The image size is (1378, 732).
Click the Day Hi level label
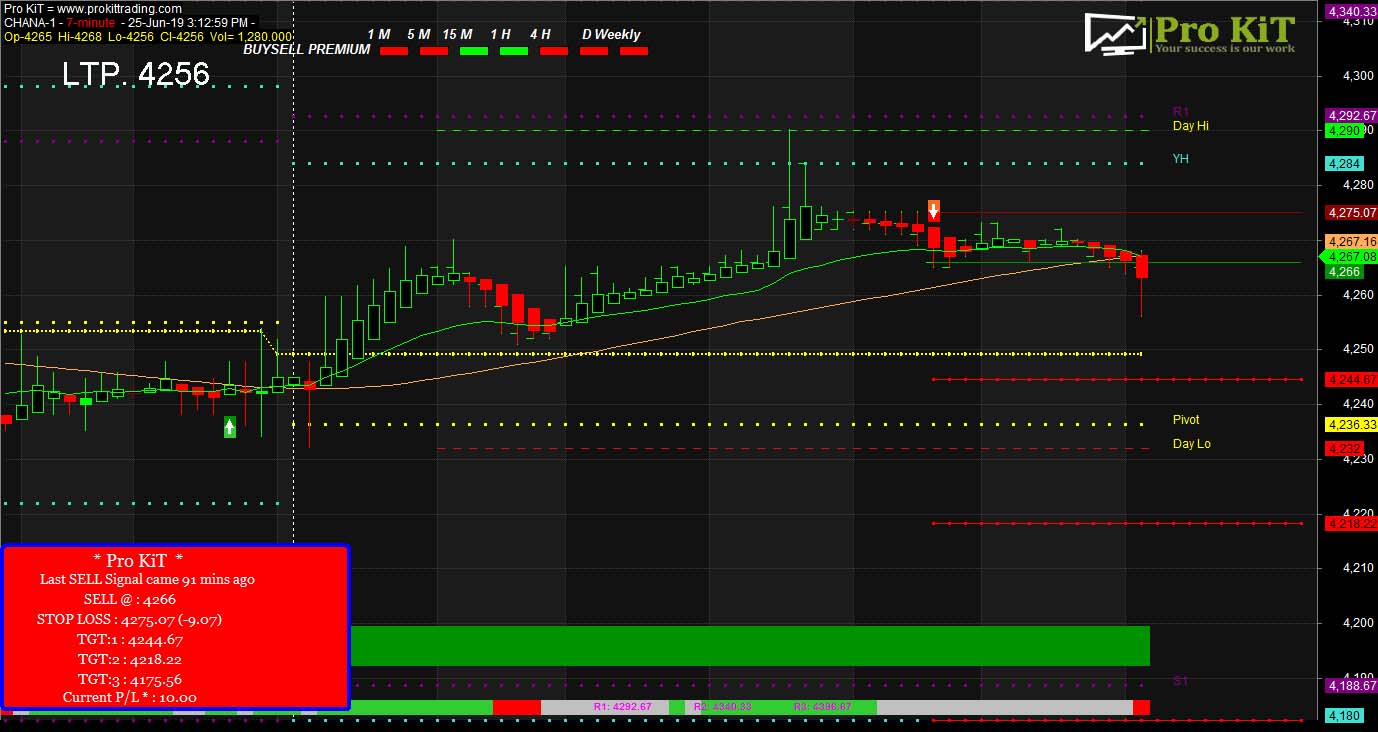pos(1190,126)
